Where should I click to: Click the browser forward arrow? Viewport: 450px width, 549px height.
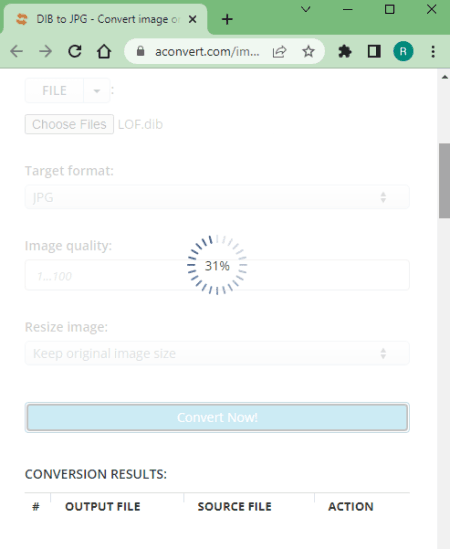pos(46,52)
